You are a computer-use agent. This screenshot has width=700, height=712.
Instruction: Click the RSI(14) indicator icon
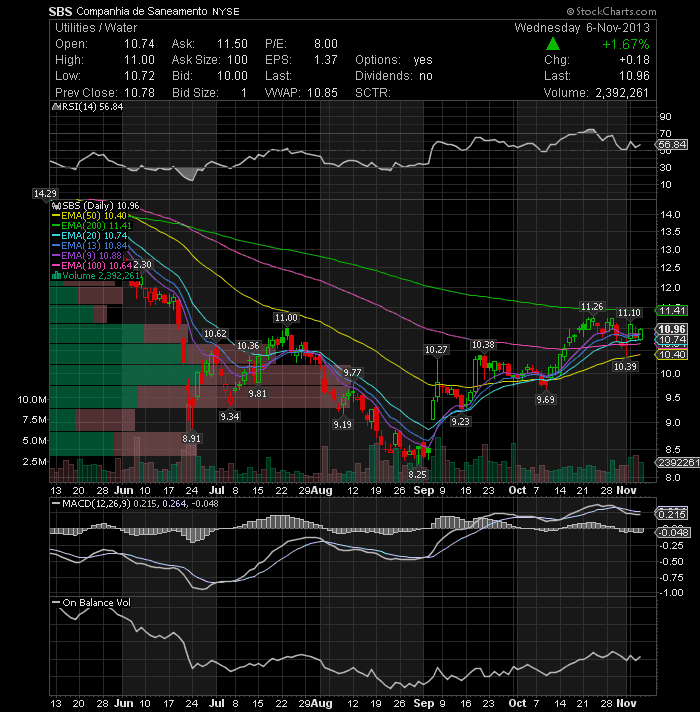[x=56, y=107]
